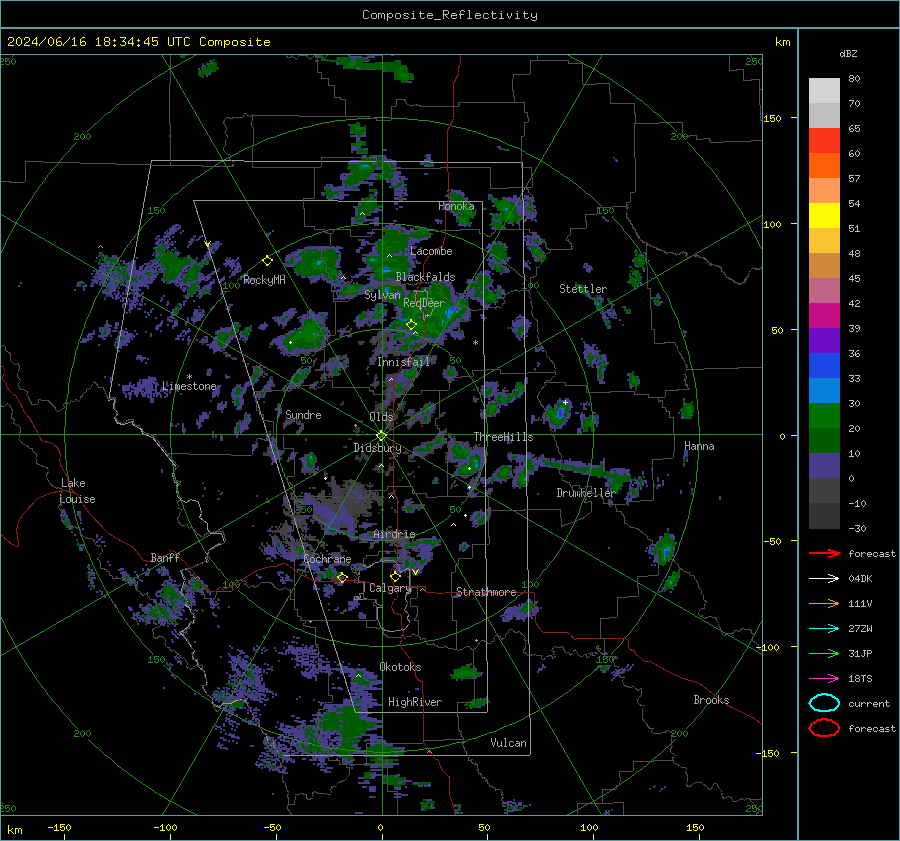Click the white plus marker on storm cell west of Hanna

pyautogui.click(x=565, y=402)
